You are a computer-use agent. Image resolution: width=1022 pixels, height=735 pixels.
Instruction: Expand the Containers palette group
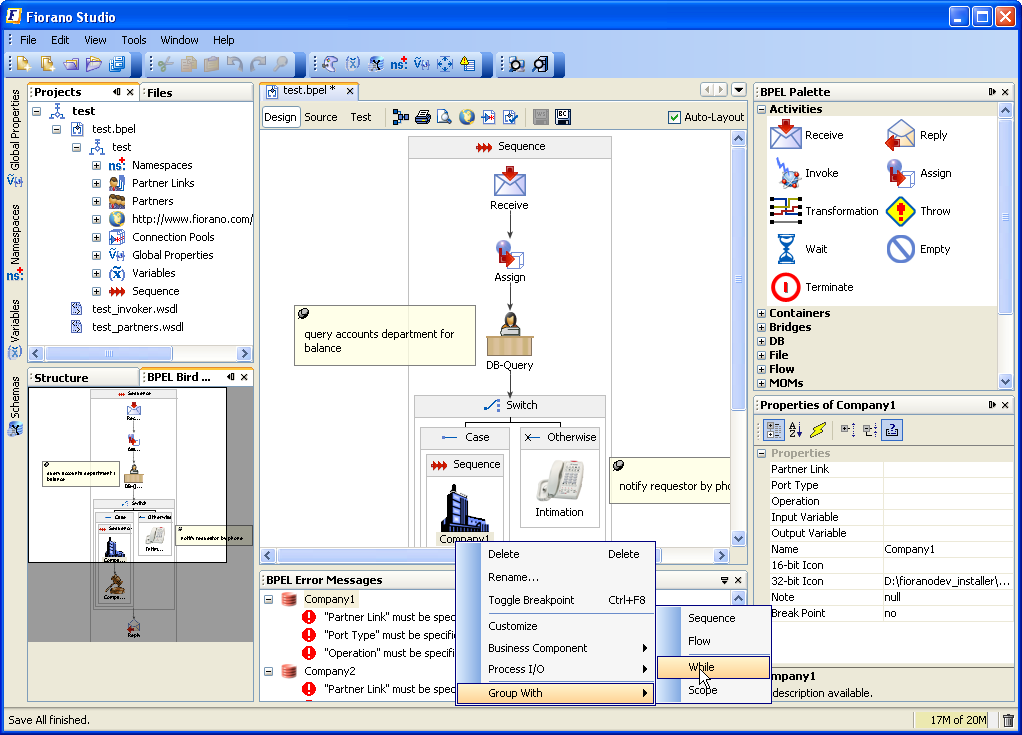[761, 313]
